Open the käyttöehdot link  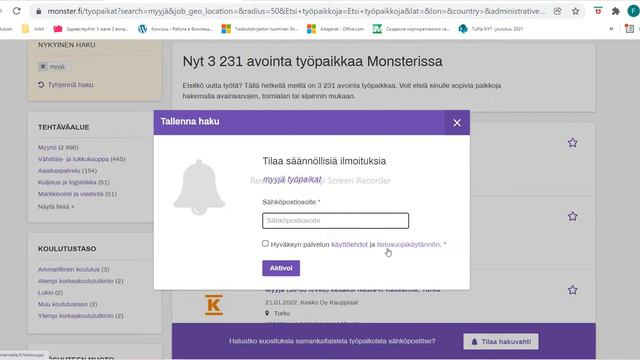[x=349, y=244]
